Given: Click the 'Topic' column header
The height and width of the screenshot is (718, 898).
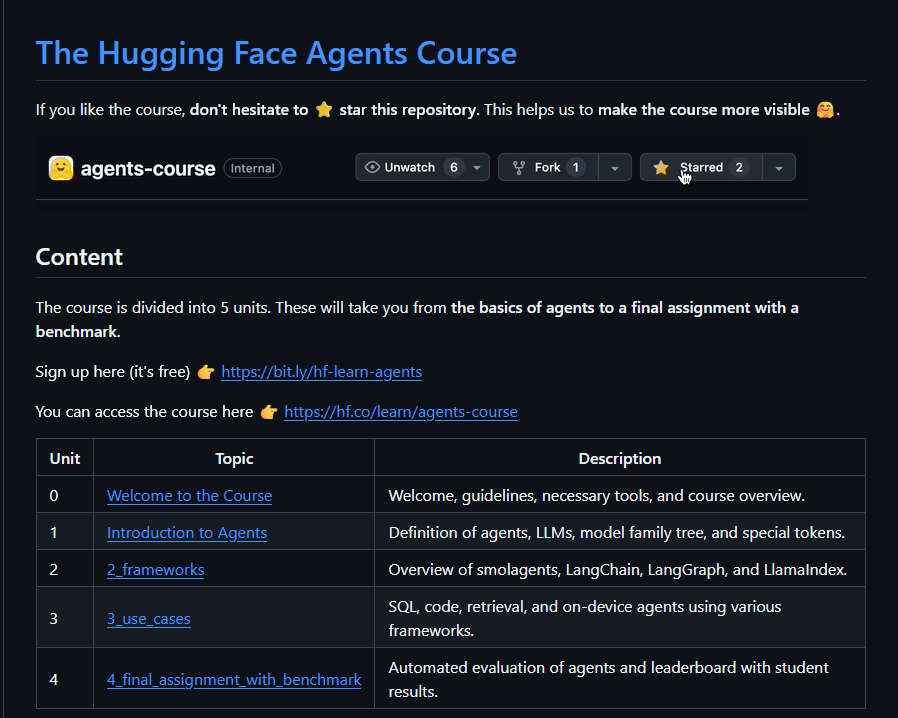Looking at the screenshot, I should [x=234, y=459].
